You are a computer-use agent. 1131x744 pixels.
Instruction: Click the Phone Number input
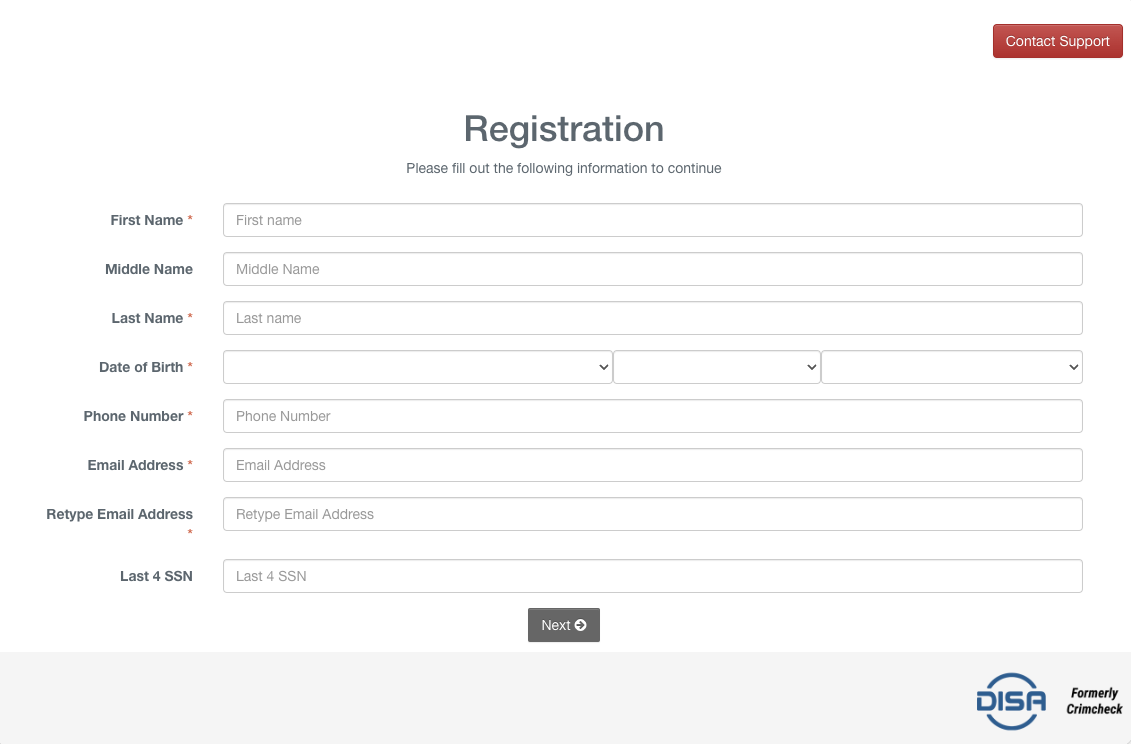tap(652, 416)
